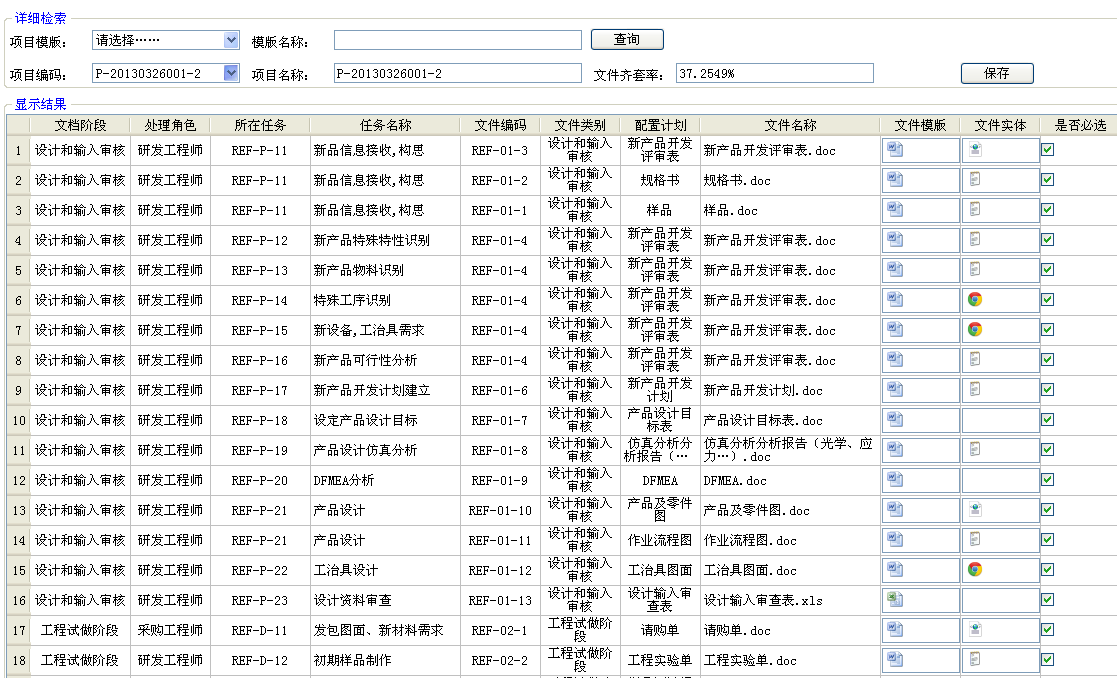The image size is (1117, 678).
Task: Click the 保存 button
Action: coord(997,73)
